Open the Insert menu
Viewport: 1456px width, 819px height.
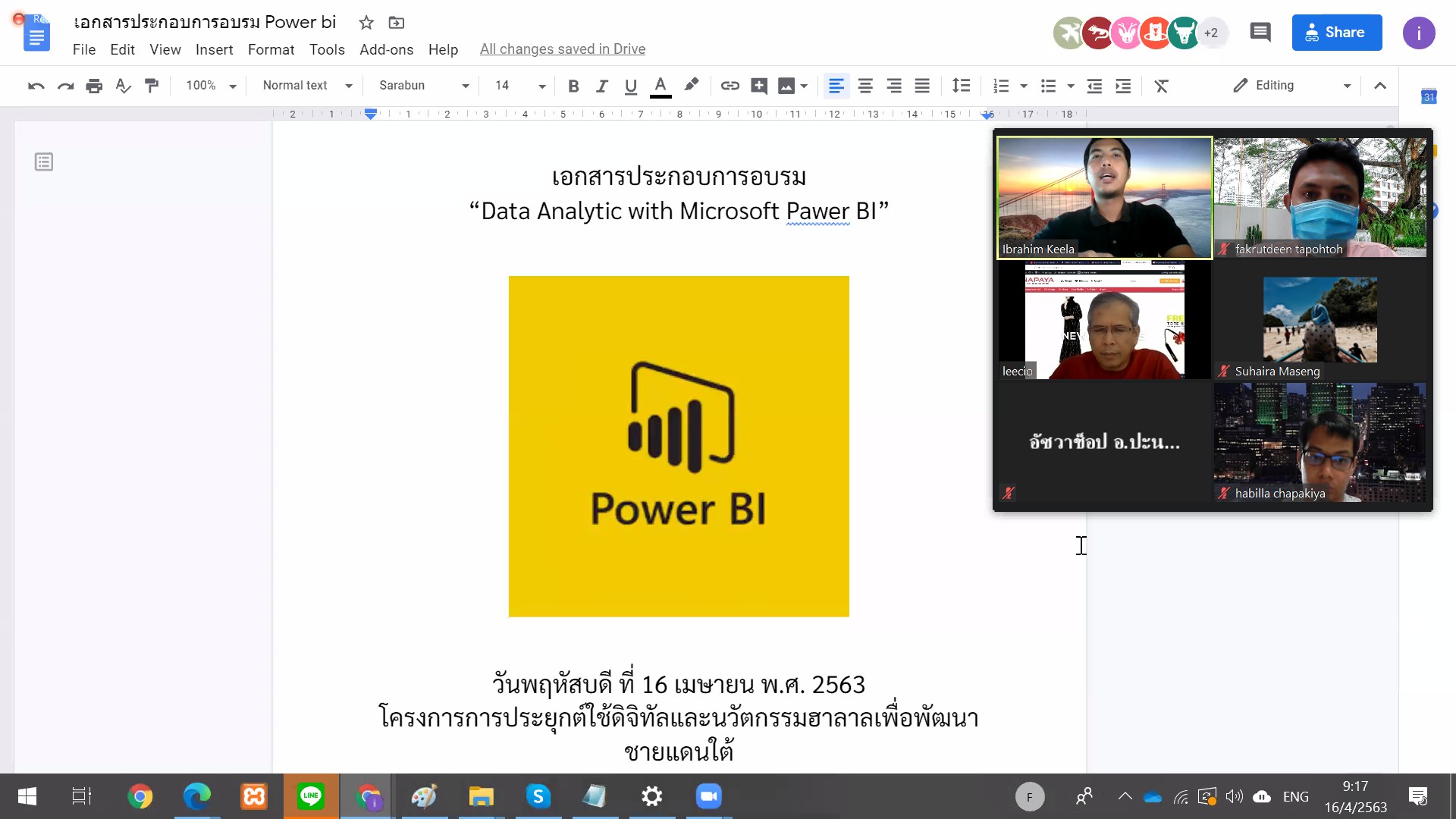(x=214, y=49)
